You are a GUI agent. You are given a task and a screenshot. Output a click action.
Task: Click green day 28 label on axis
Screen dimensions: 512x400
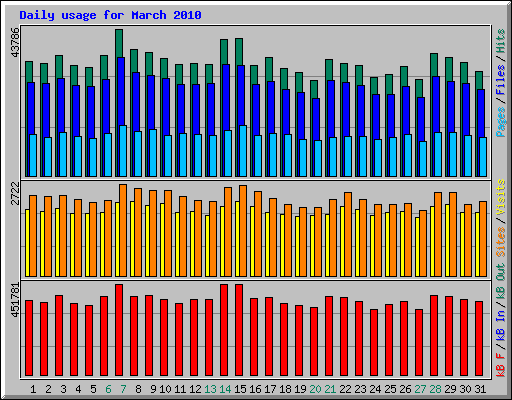(x=435, y=389)
